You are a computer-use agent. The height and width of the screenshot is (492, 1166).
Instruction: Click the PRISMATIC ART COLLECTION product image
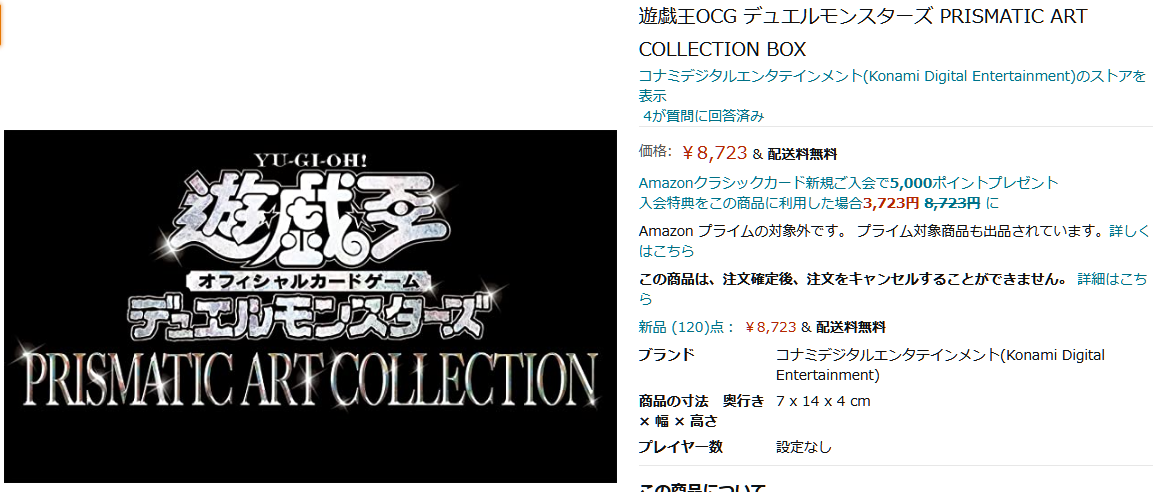[x=311, y=306]
